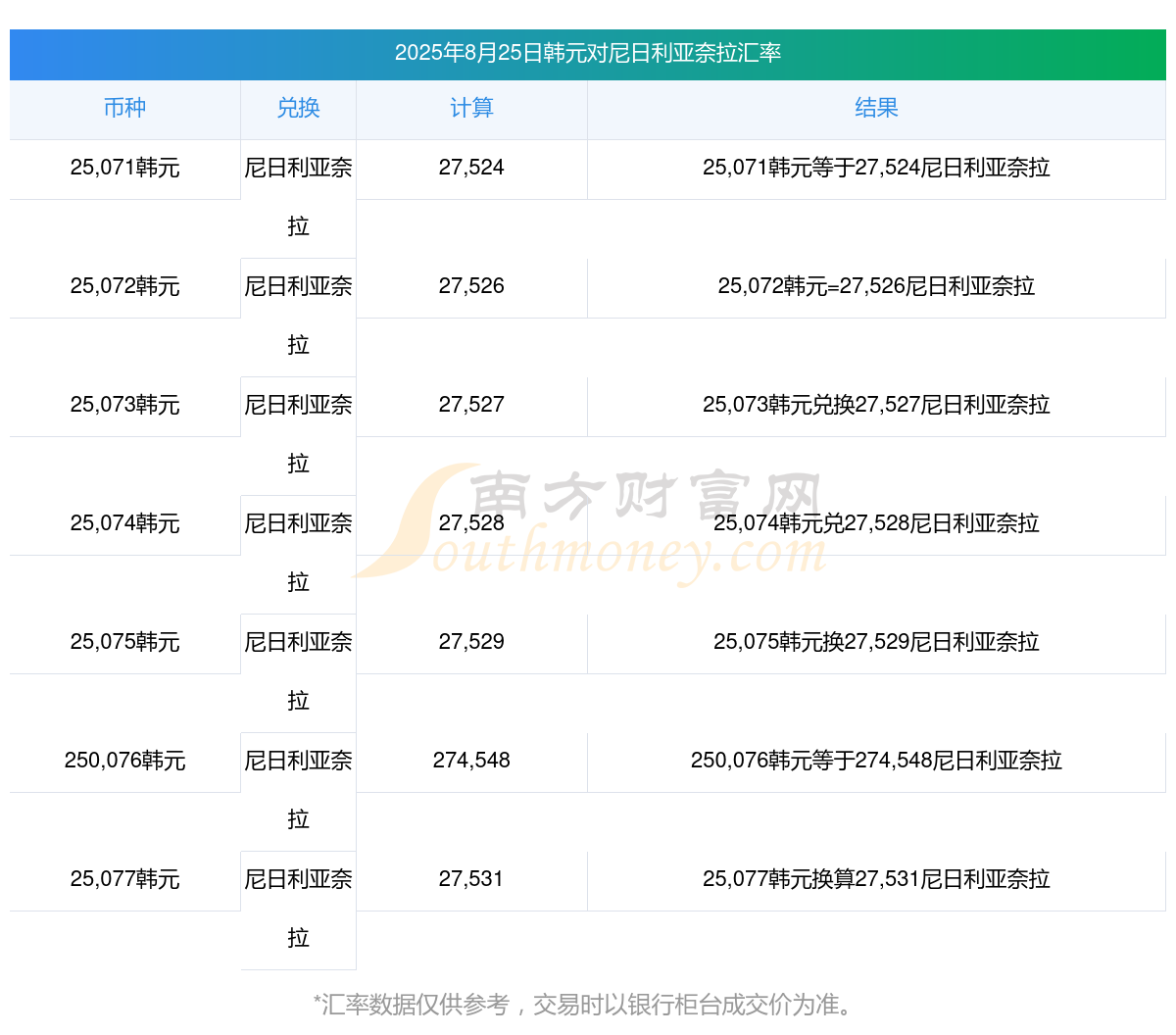The width and height of the screenshot is (1176, 1035).
Task: Click the calculated value 27,529
Action: point(471,642)
